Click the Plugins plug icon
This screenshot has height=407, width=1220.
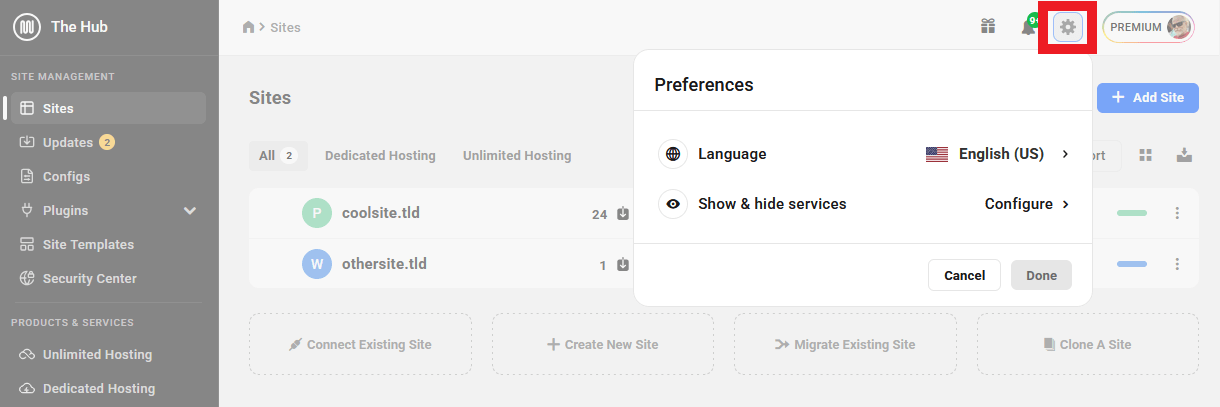click(x=27, y=210)
